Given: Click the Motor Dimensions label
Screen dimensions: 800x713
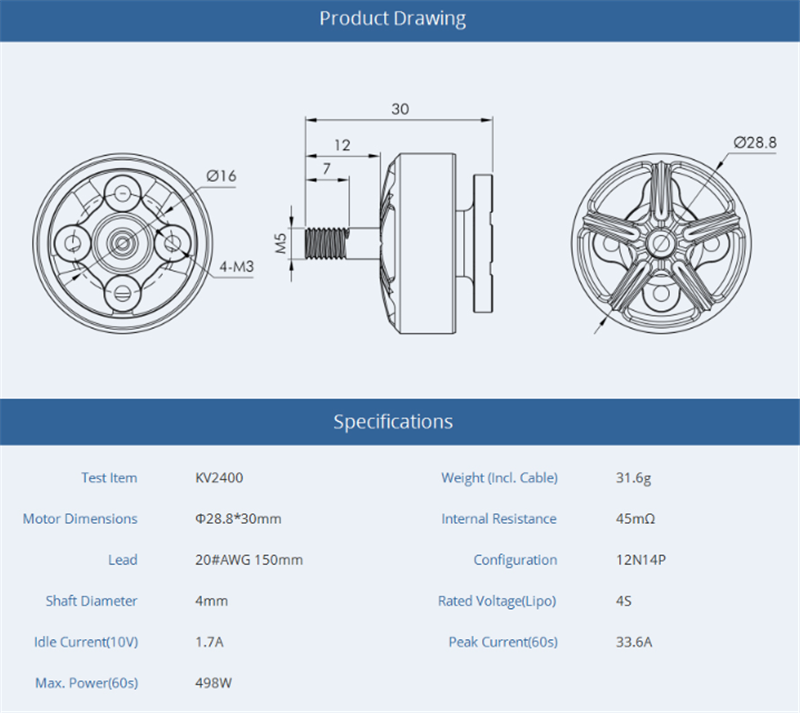Looking at the screenshot, I should [x=80, y=519].
